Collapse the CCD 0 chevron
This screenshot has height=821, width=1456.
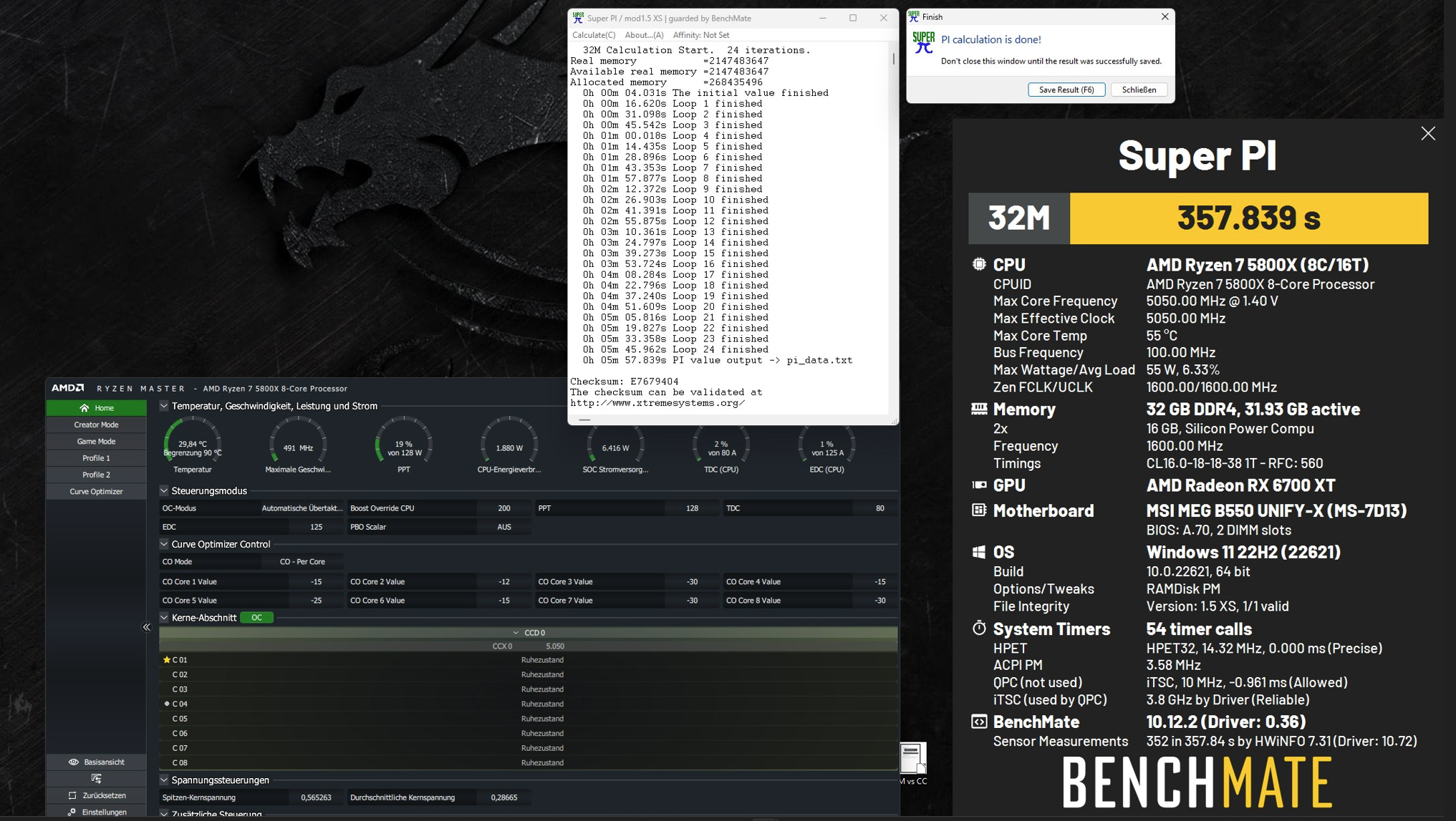516,633
